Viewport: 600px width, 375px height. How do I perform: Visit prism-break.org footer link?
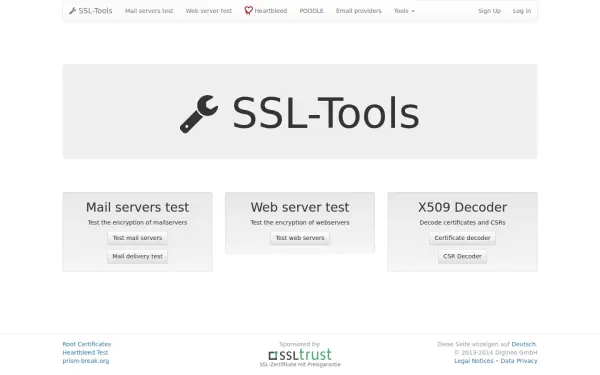click(x=86, y=361)
